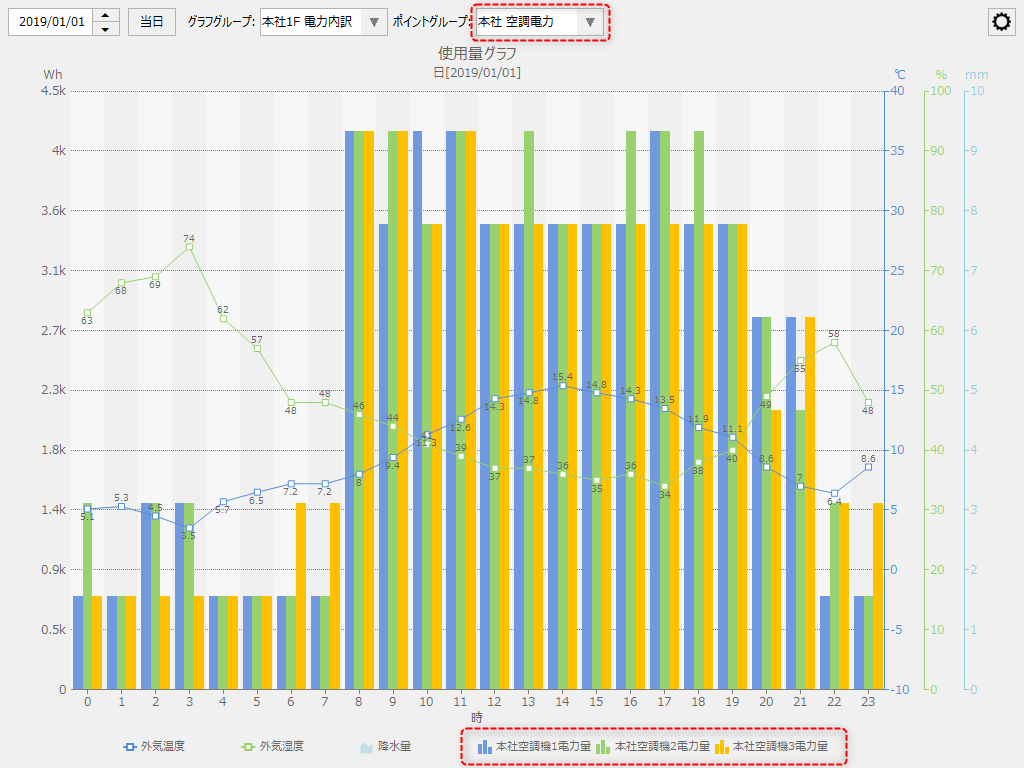This screenshot has width=1024, height=768.
Task: Click the green 外気湿度 line marker icon in legend
Action: pyautogui.click(x=248, y=746)
